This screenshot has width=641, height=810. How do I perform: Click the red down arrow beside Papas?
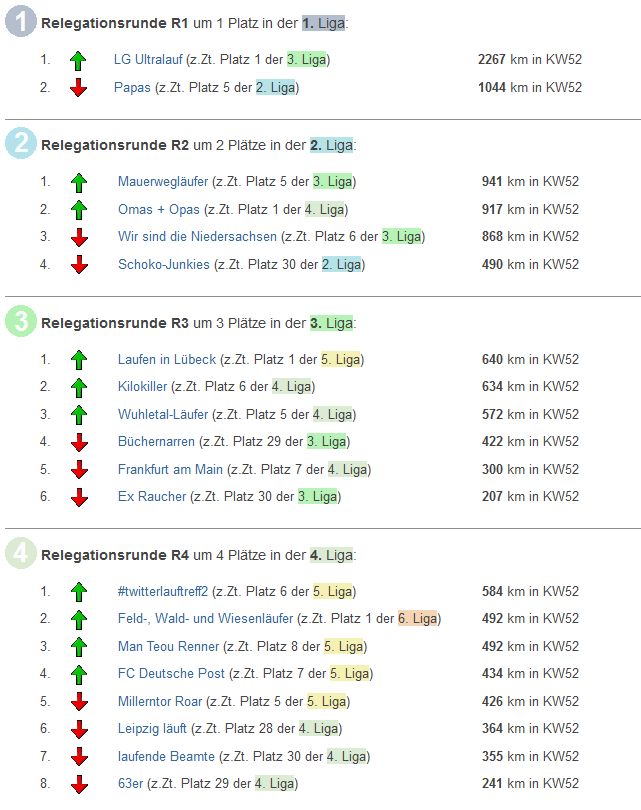coord(79,88)
